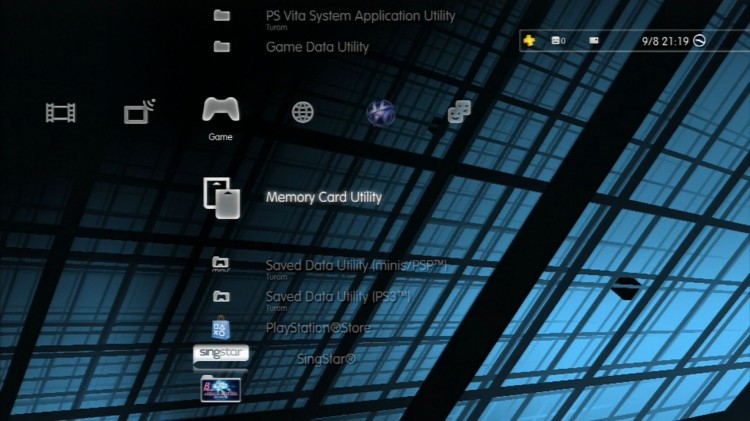
Task: Click the Saved Data Utility minis/PSP folder icon
Action: (x=221, y=264)
